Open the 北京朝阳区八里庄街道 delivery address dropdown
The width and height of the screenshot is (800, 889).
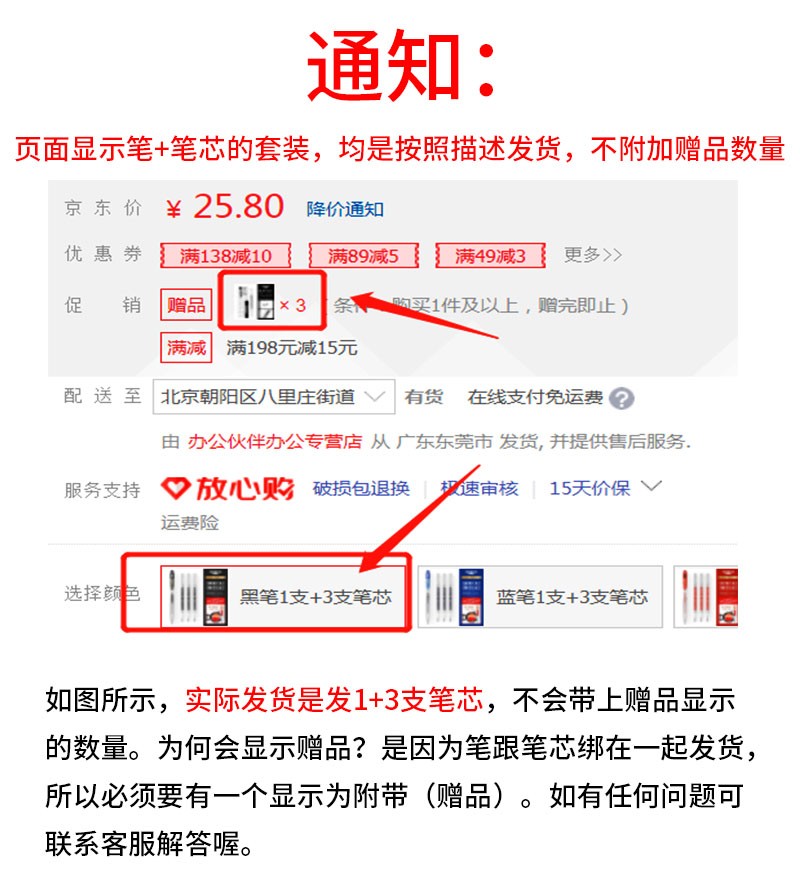[274, 396]
